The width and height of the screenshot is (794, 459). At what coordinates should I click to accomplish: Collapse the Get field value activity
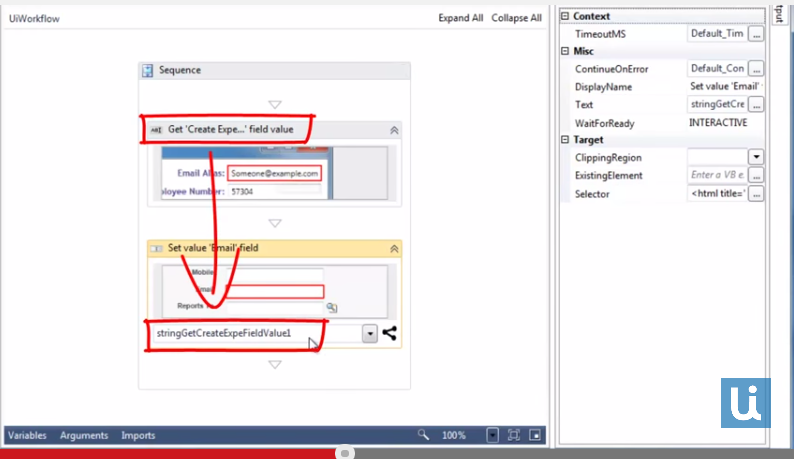click(x=394, y=130)
